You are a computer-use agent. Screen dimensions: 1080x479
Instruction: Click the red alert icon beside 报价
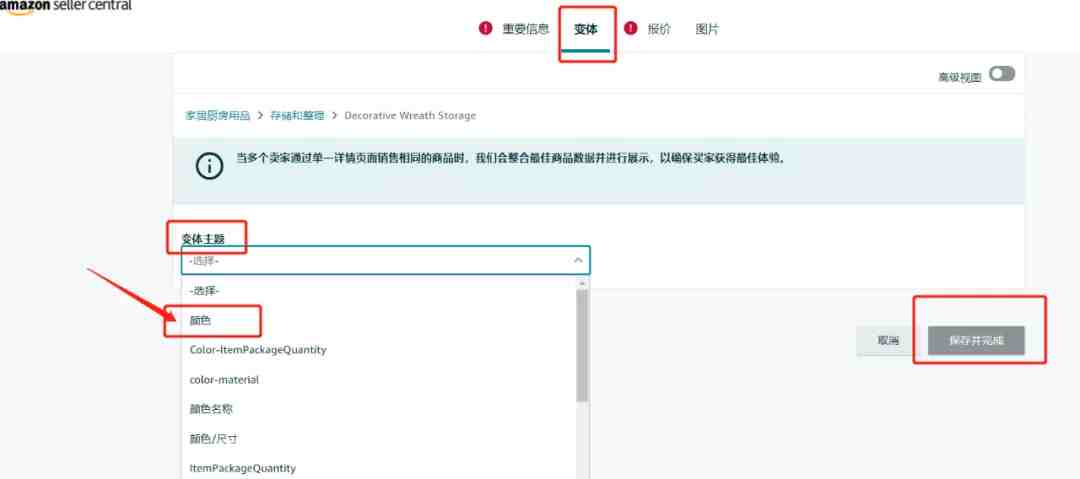coord(630,28)
